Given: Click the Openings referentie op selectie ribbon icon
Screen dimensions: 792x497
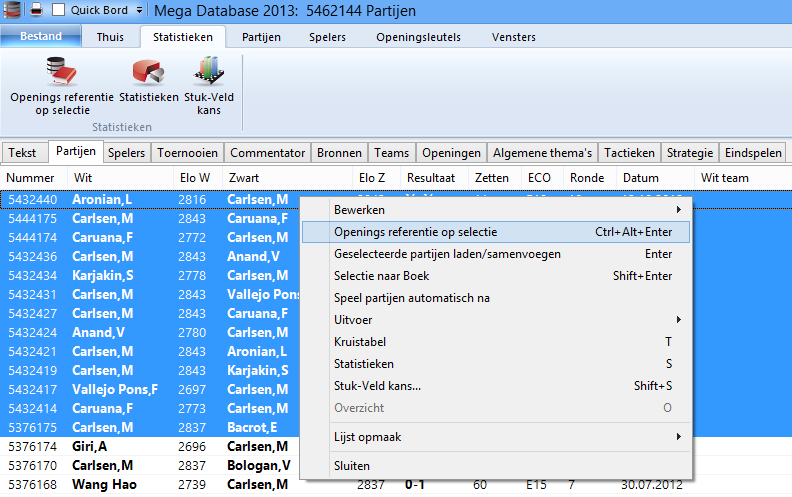Looking at the screenshot, I should (x=62, y=86).
